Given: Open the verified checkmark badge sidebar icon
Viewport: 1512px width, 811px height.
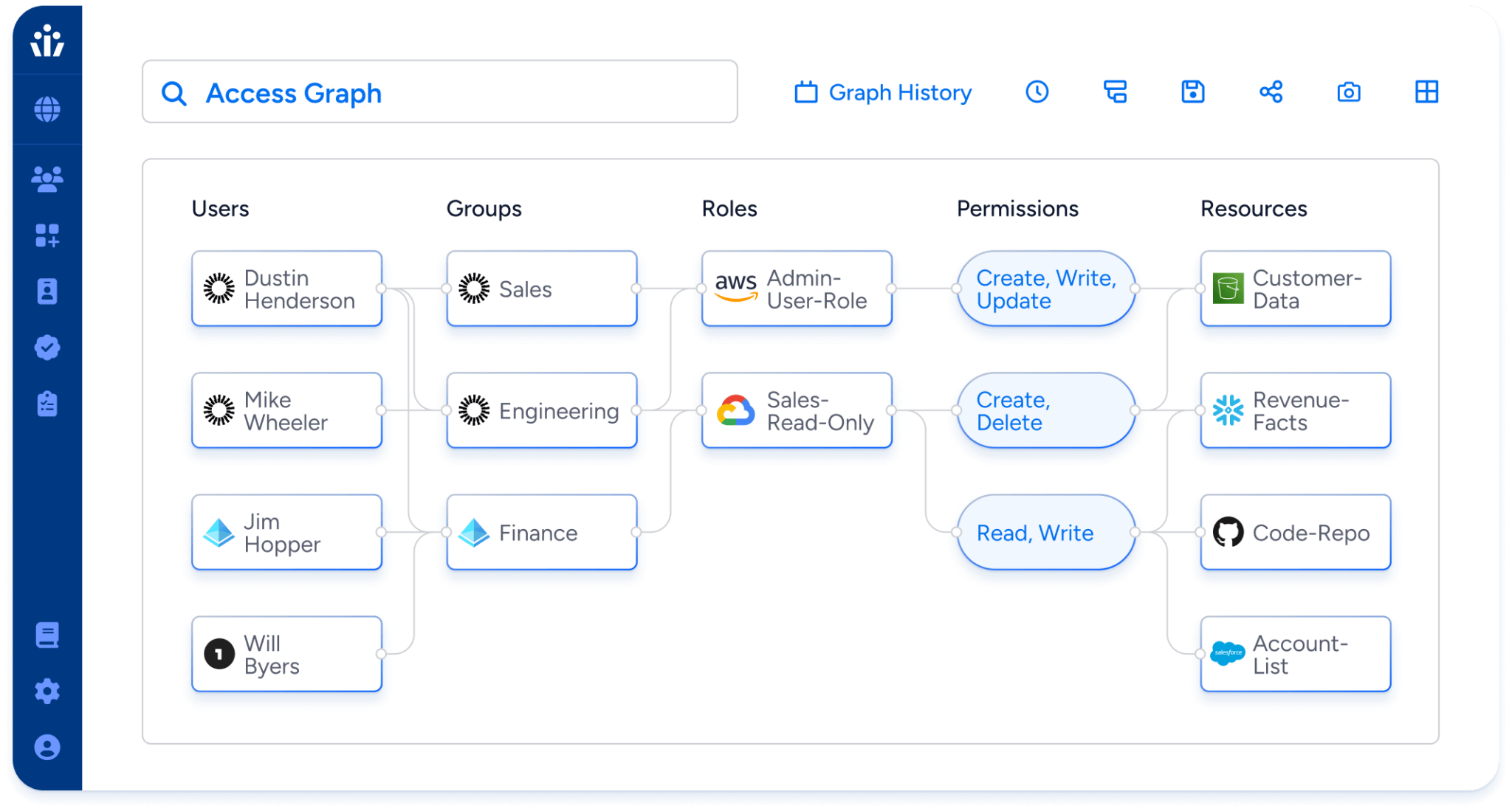Looking at the screenshot, I should click(47, 348).
